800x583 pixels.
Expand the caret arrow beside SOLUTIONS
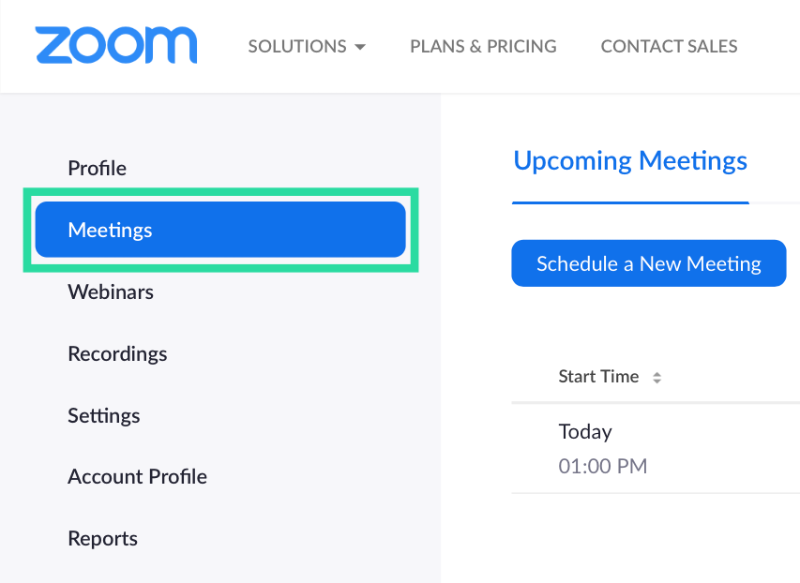pyautogui.click(x=360, y=47)
